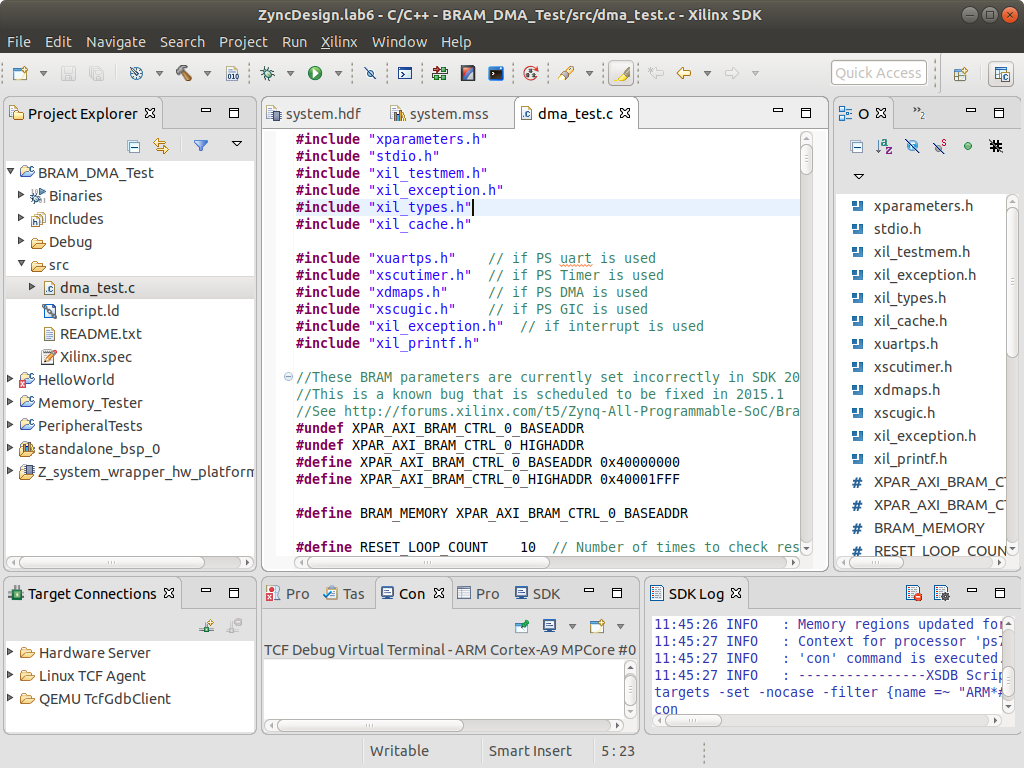This screenshot has height=768, width=1024.
Task: Click the red circular refresh tools icon
Action: click(x=531, y=73)
